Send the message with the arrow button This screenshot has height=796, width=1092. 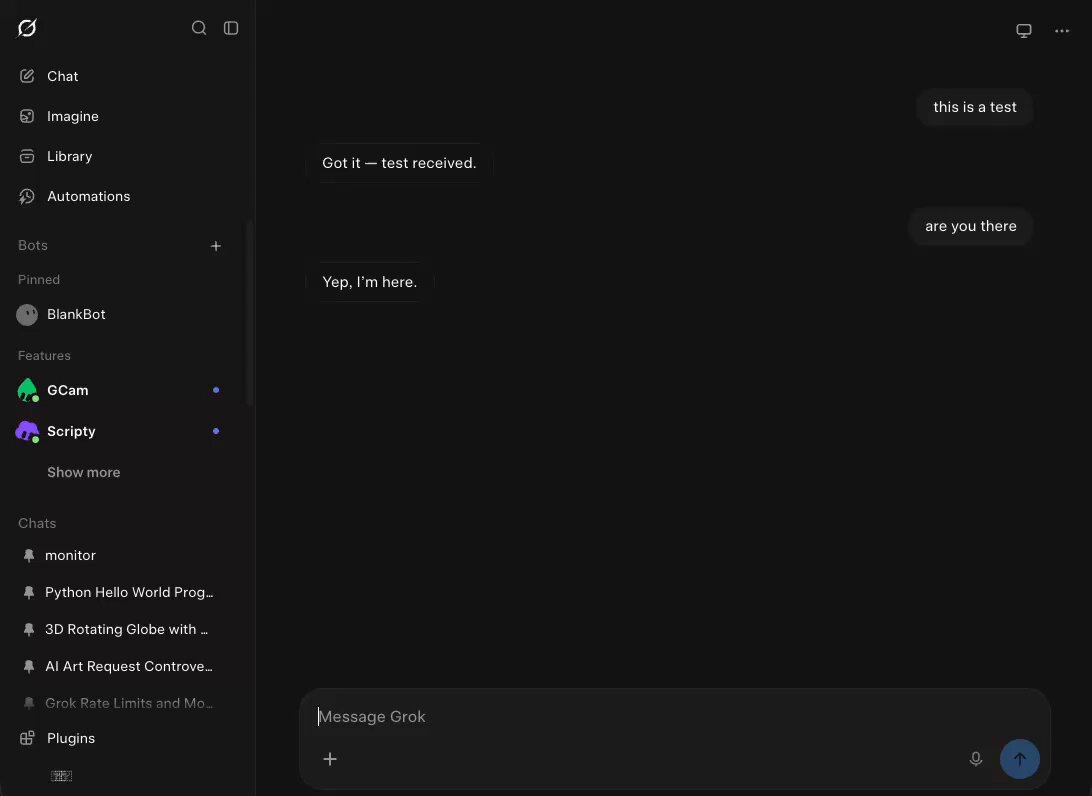1020,759
